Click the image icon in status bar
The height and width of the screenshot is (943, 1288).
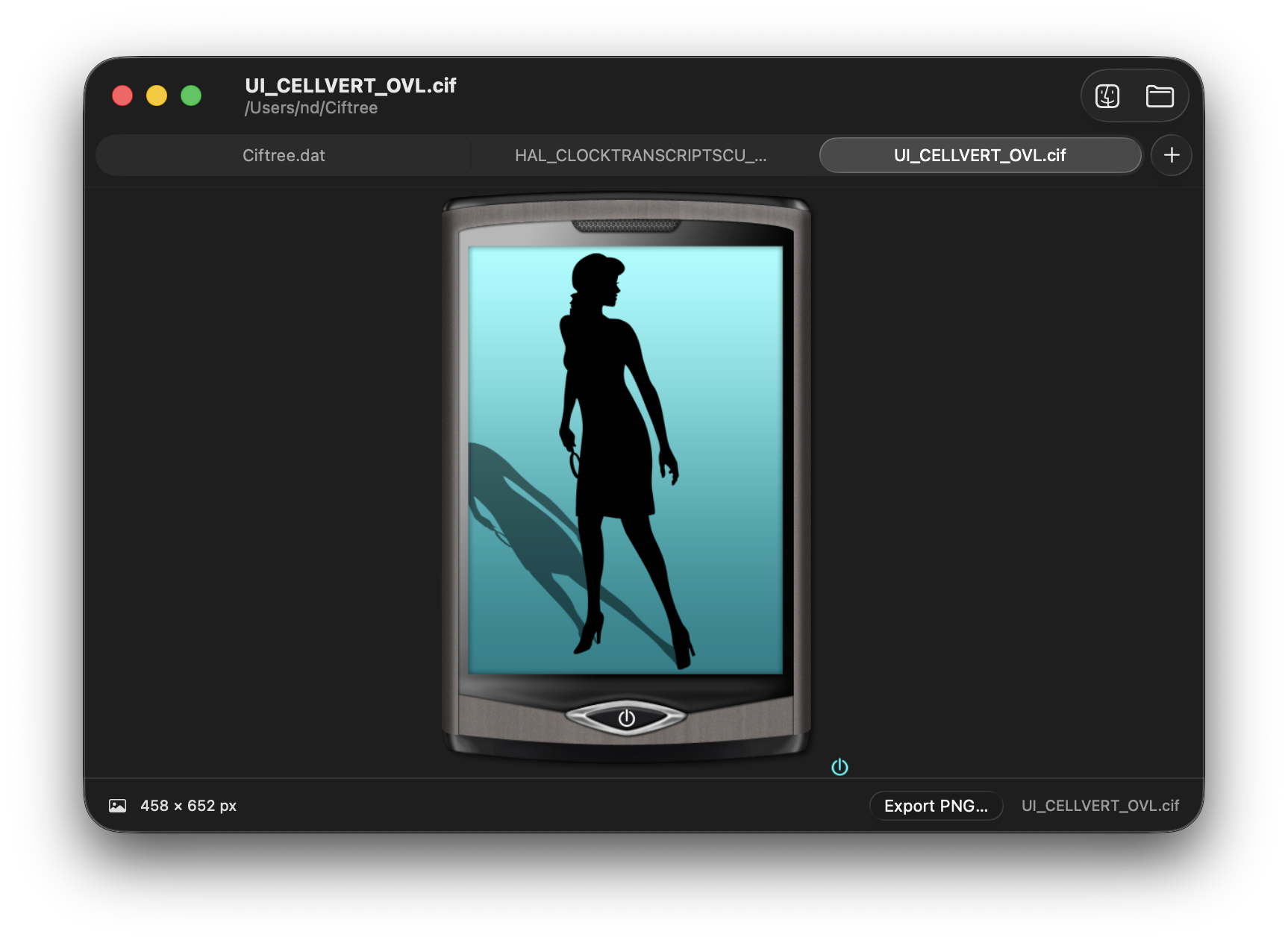point(118,806)
